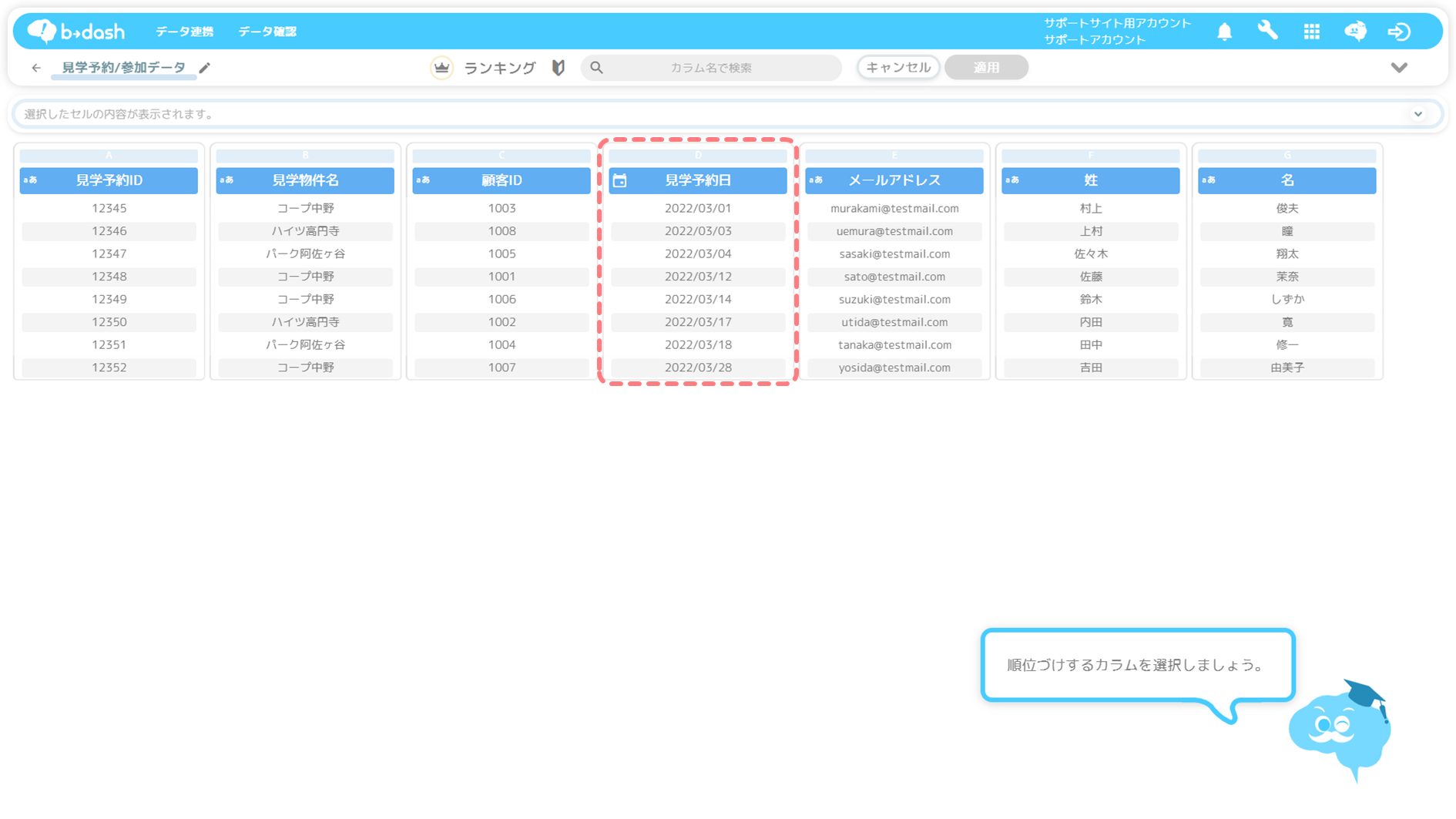Screen dimensions: 1456x819
Task: Click the ranking crown icon
Action: pyautogui.click(x=441, y=68)
